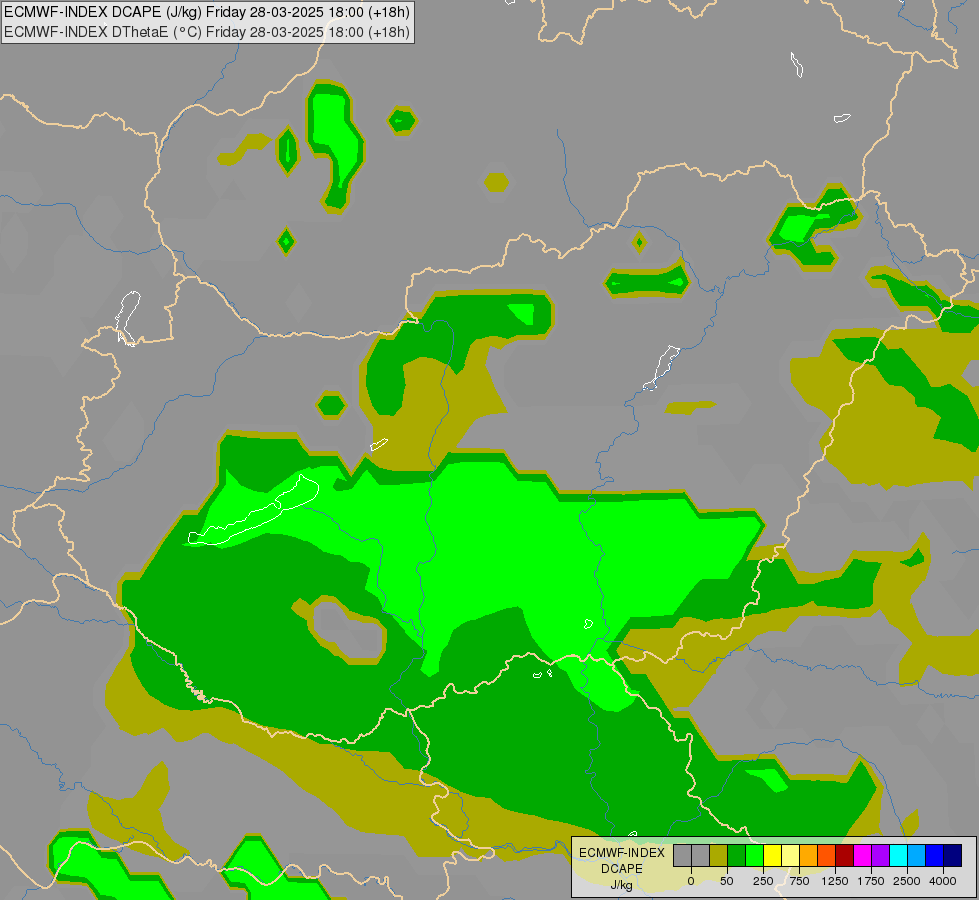The image size is (979, 900).
Task: Click the light blue legend swatch
Action: click(x=917, y=855)
